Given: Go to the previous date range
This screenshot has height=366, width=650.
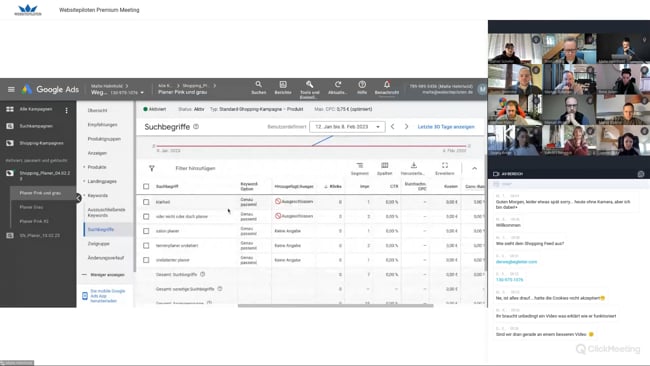Looking at the screenshot, I should click(393, 126).
